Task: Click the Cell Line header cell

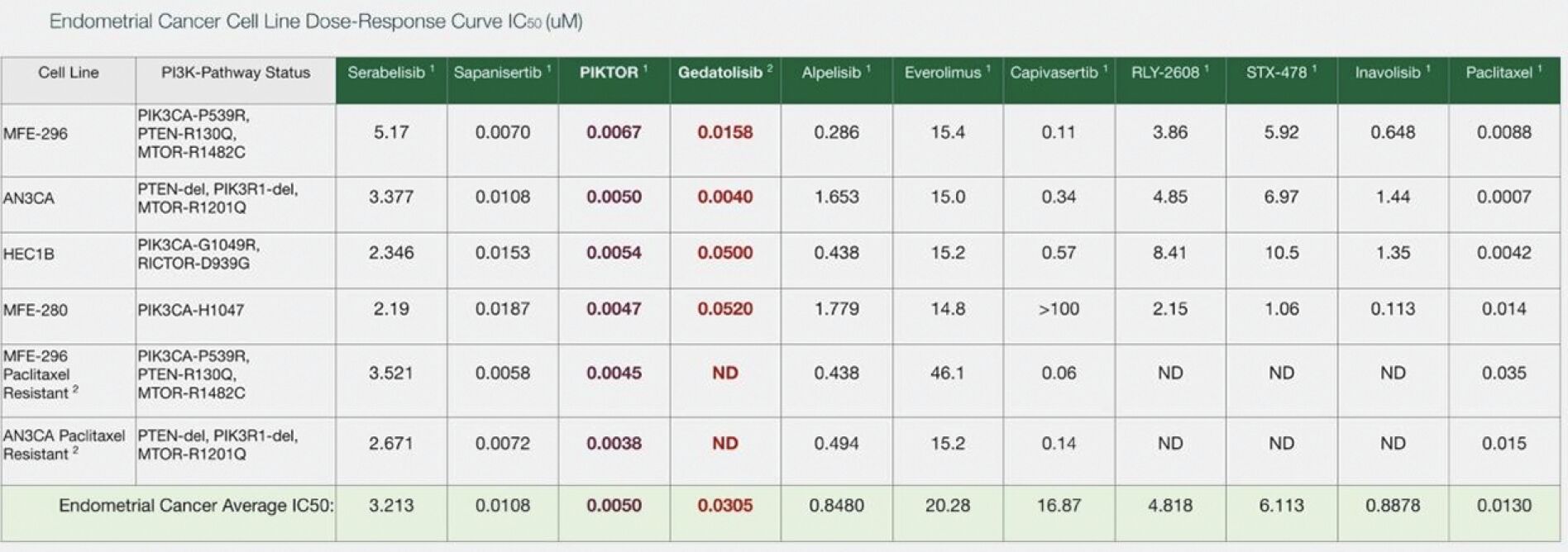Action: (x=69, y=80)
